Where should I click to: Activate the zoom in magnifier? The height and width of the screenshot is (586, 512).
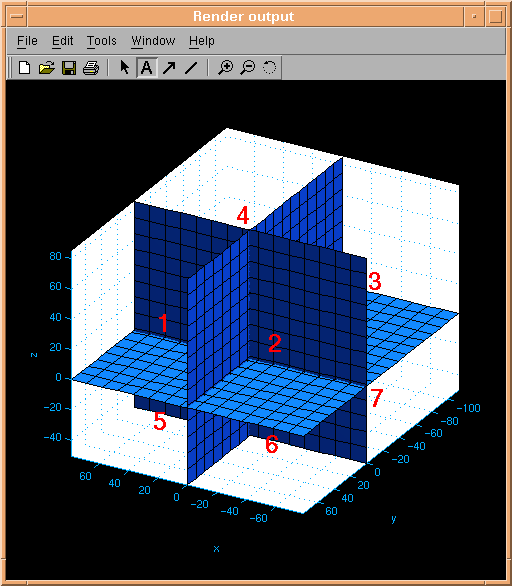225,68
